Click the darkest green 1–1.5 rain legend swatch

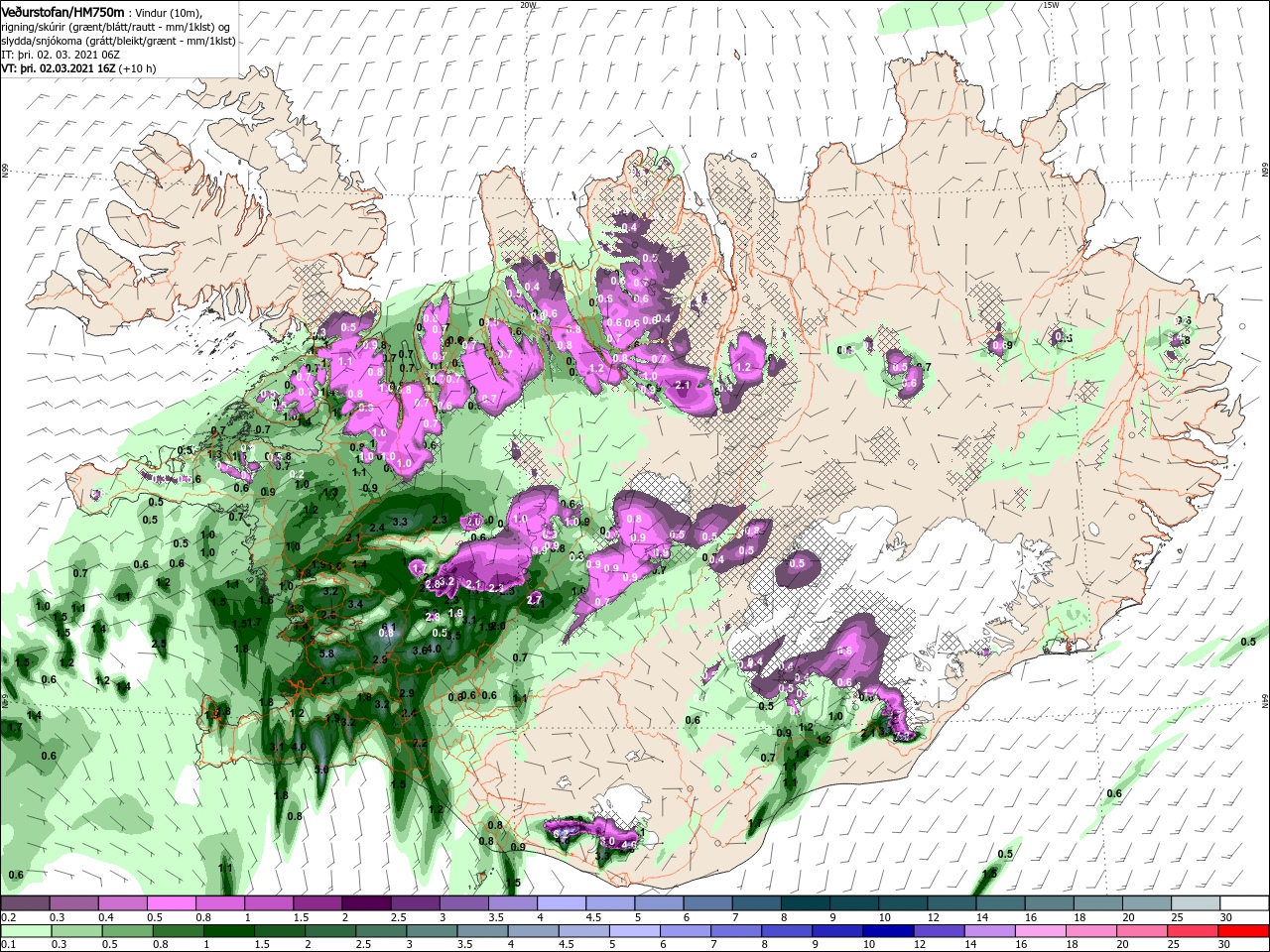pos(228,931)
